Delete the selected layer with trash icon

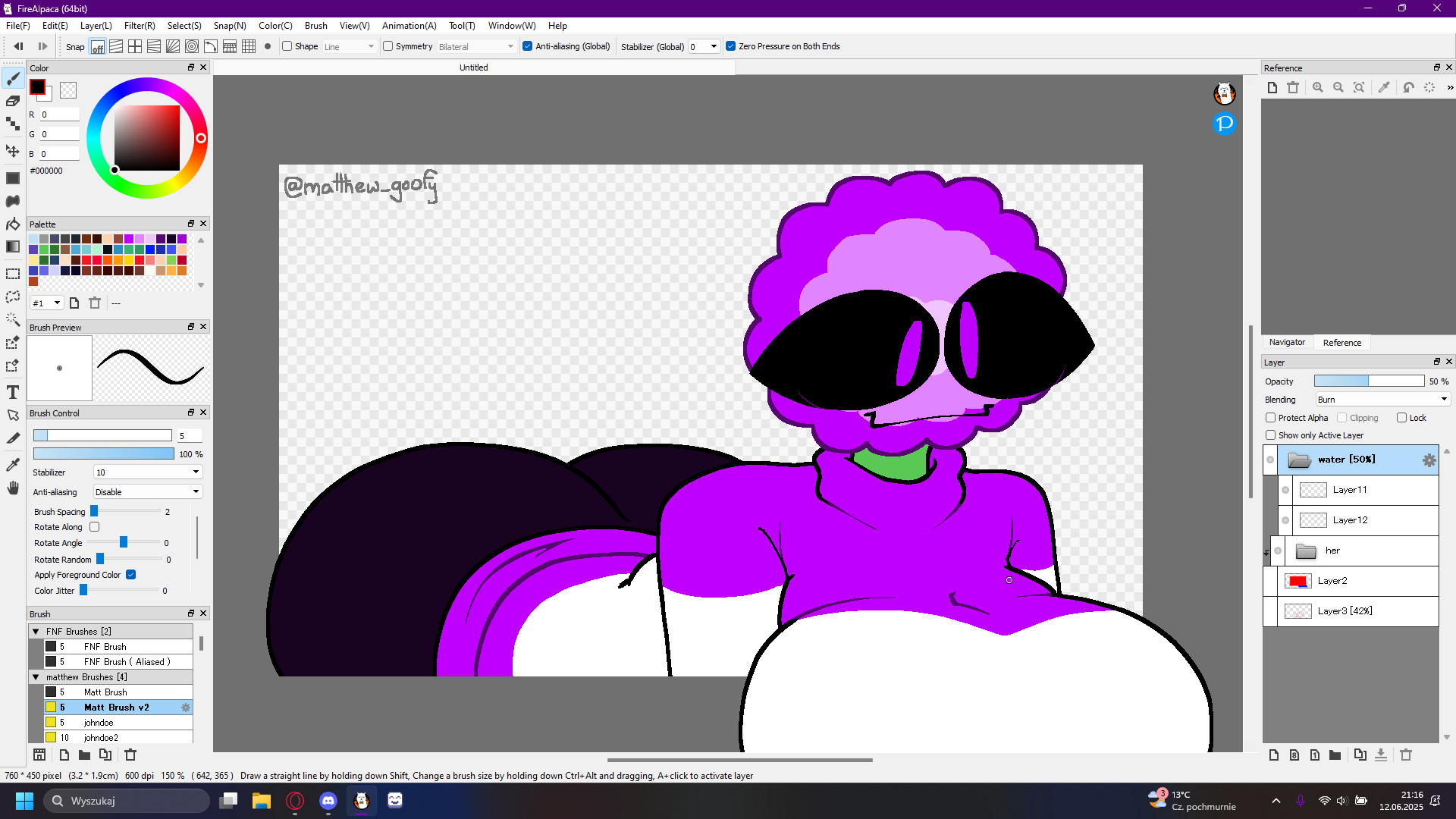[1406, 755]
